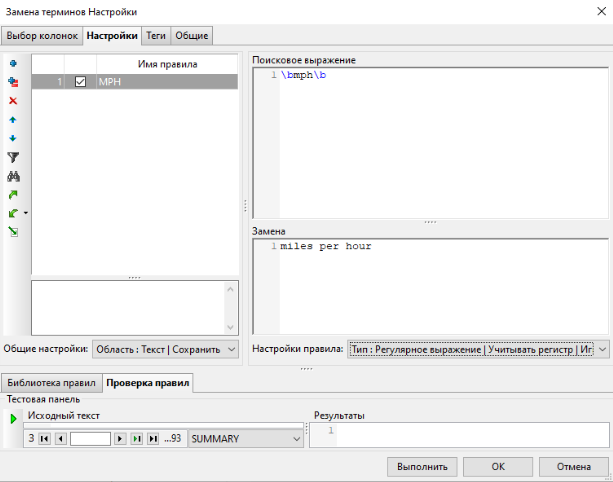Delete rule with the red X icon
This screenshot has height=482, width=613.
[13, 101]
